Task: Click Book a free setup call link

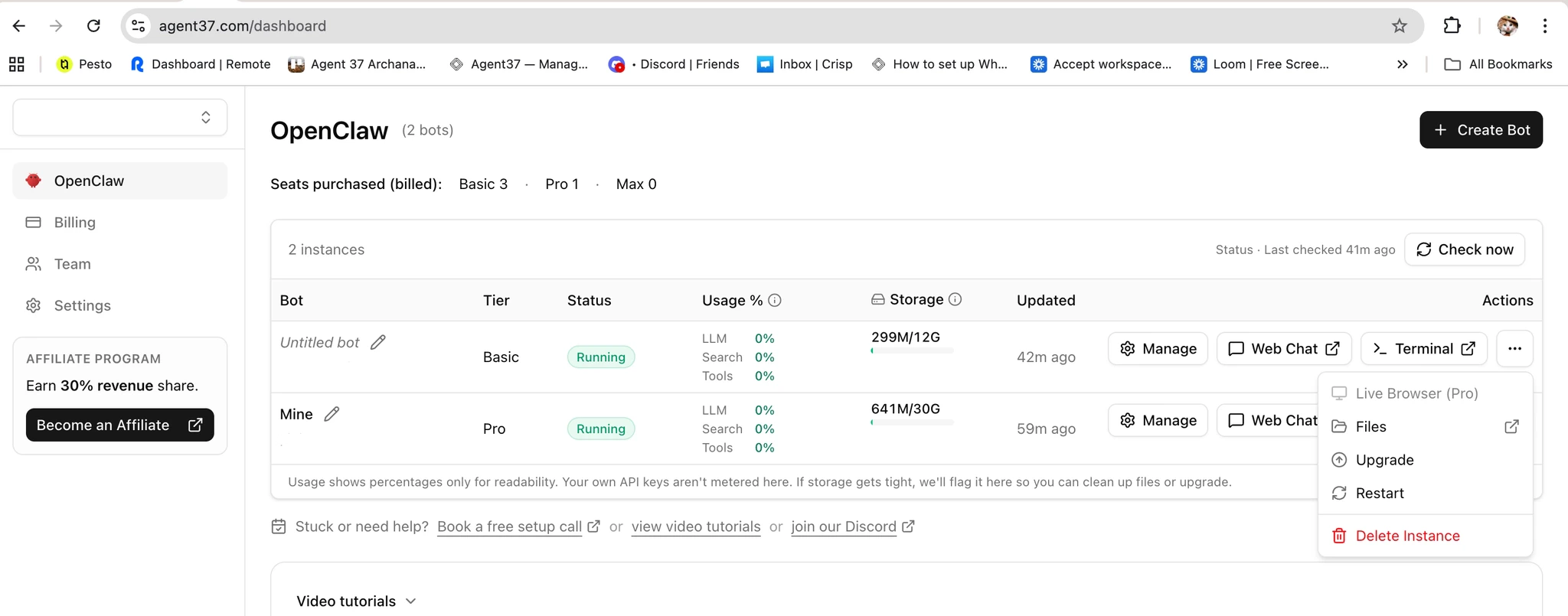Action: (518, 526)
